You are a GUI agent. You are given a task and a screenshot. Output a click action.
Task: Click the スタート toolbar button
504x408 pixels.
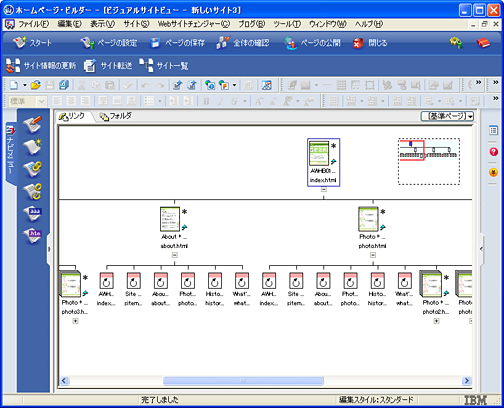pos(32,43)
